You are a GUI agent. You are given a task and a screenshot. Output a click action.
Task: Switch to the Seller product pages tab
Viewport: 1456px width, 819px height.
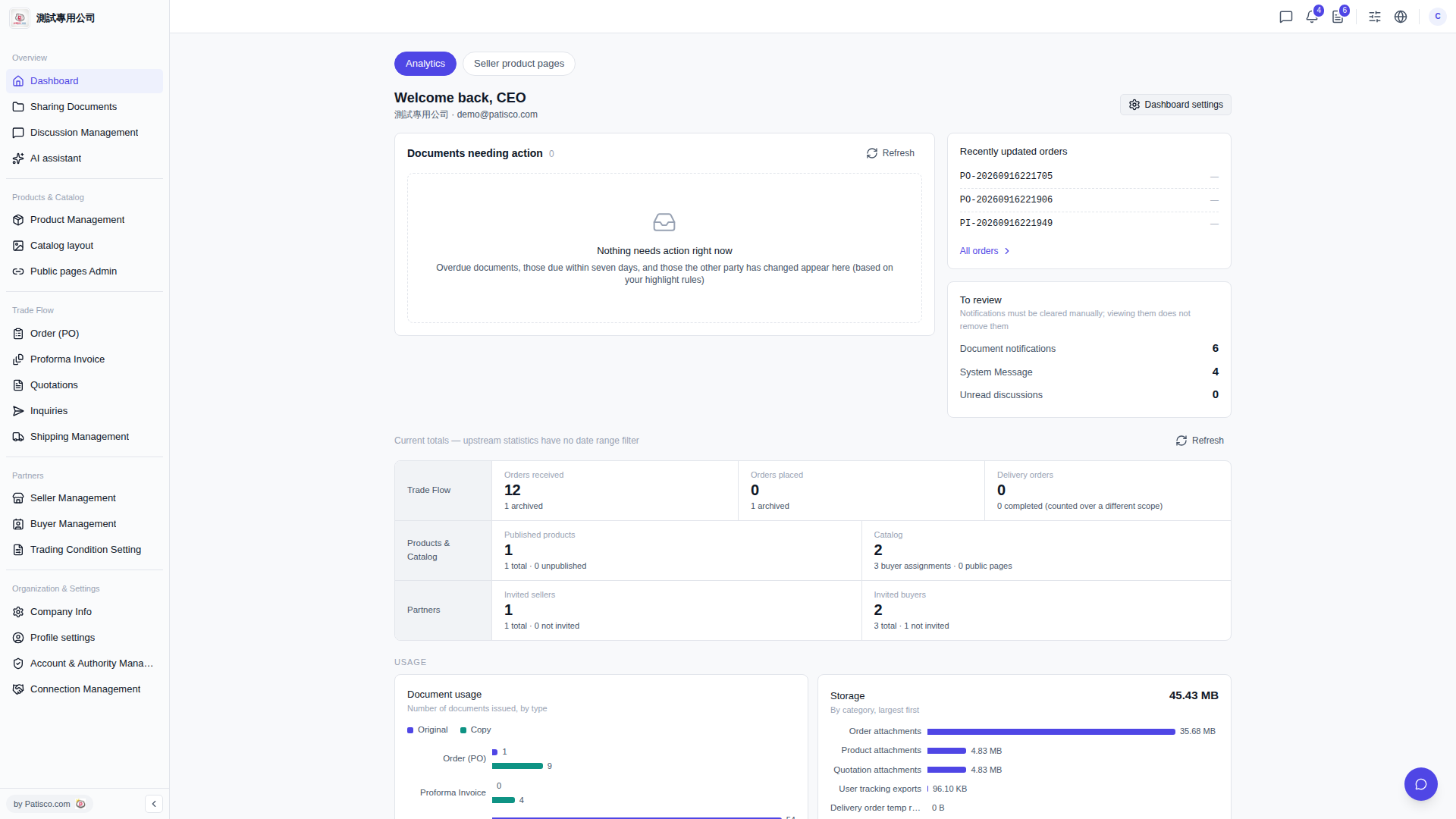pos(519,64)
